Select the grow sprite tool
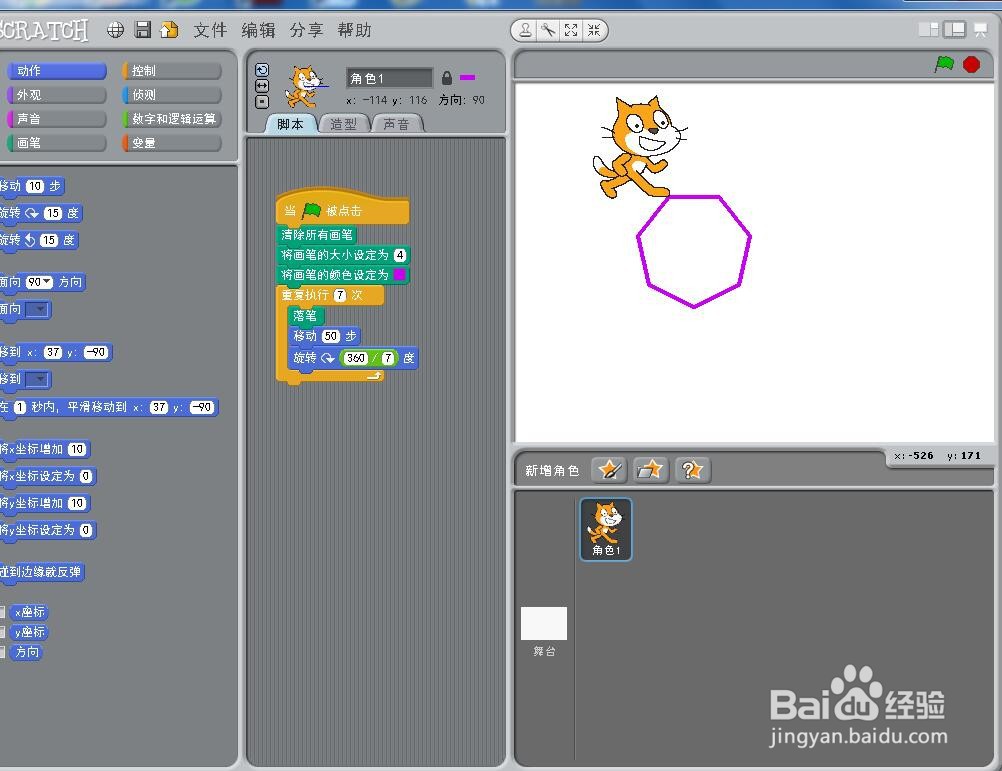Viewport: 1002px width, 771px height. coord(571,30)
